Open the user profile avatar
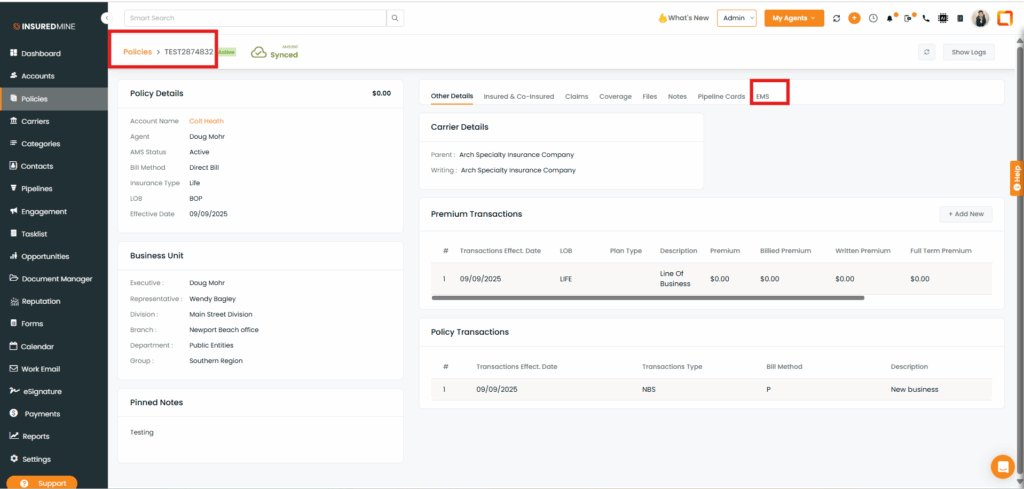The height and width of the screenshot is (489, 1024). click(x=980, y=18)
